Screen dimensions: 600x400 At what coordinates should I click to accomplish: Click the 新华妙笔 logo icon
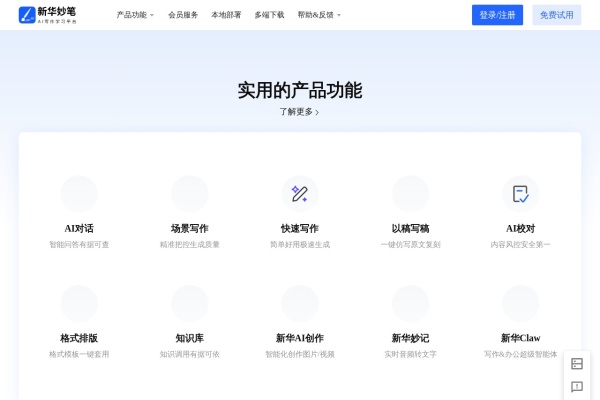click(x=27, y=15)
